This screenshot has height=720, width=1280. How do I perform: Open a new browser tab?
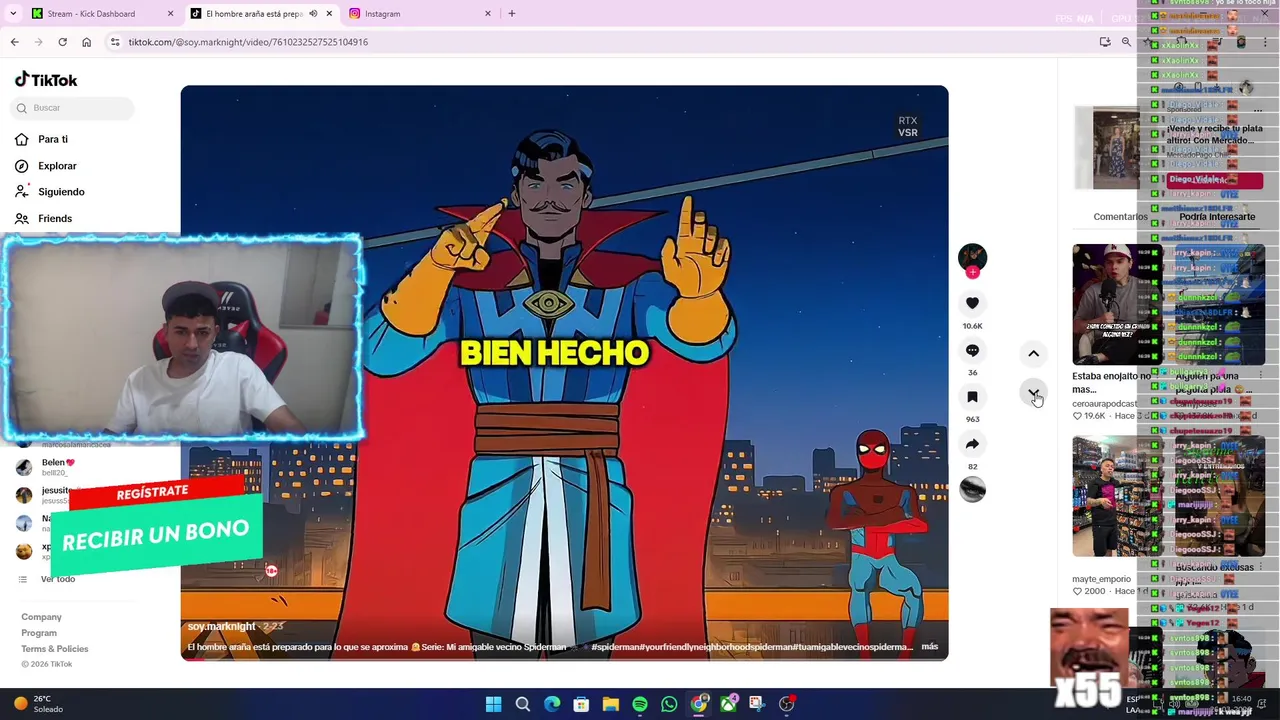coord(512,14)
